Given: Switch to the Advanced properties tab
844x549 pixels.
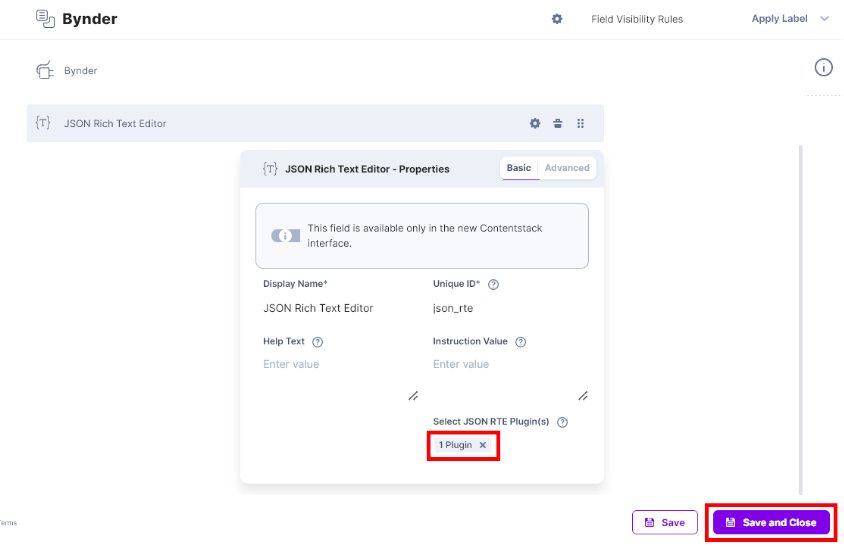Looking at the screenshot, I should click(x=567, y=168).
